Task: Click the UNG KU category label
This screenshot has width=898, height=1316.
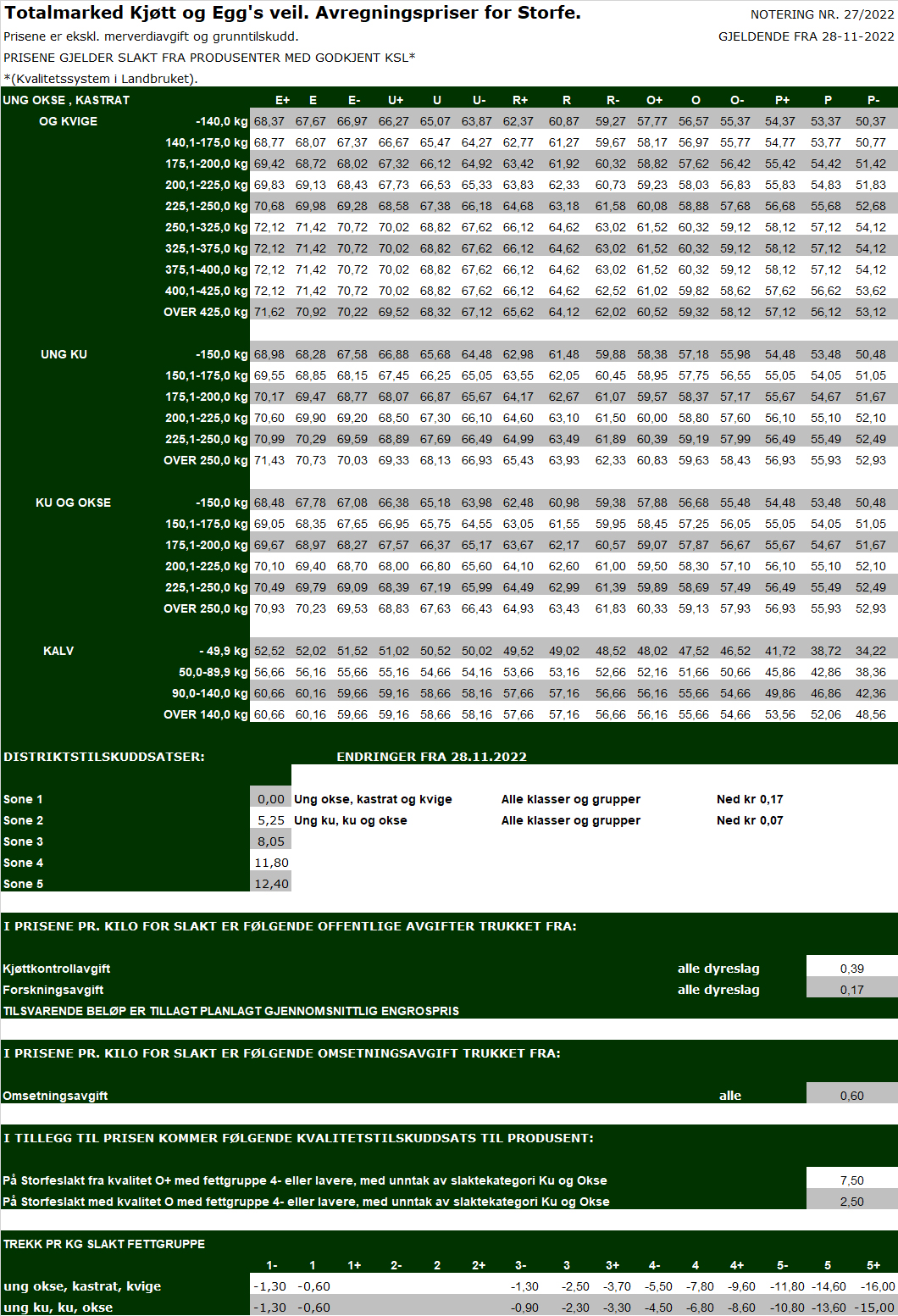Action: [64, 354]
